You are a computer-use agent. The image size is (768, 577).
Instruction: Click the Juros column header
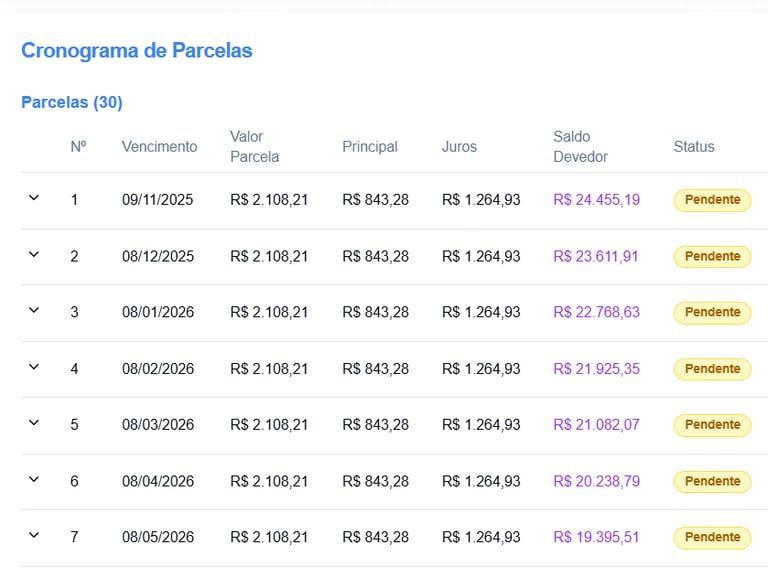point(459,147)
